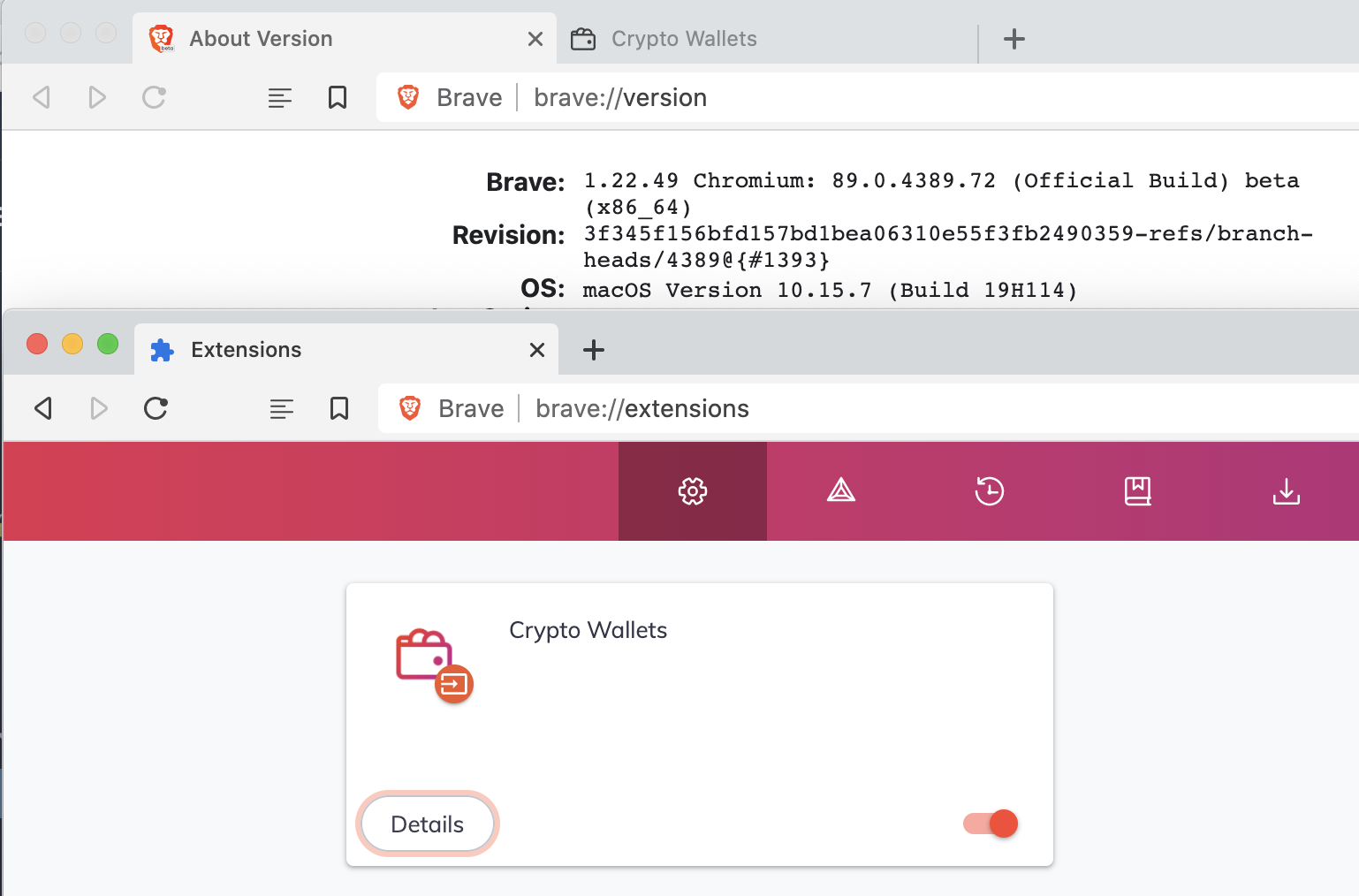Click the bookmarks book icon in the pink toolbar
Viewport: 1359px width, 896px height.
[x=1137, y=491]
